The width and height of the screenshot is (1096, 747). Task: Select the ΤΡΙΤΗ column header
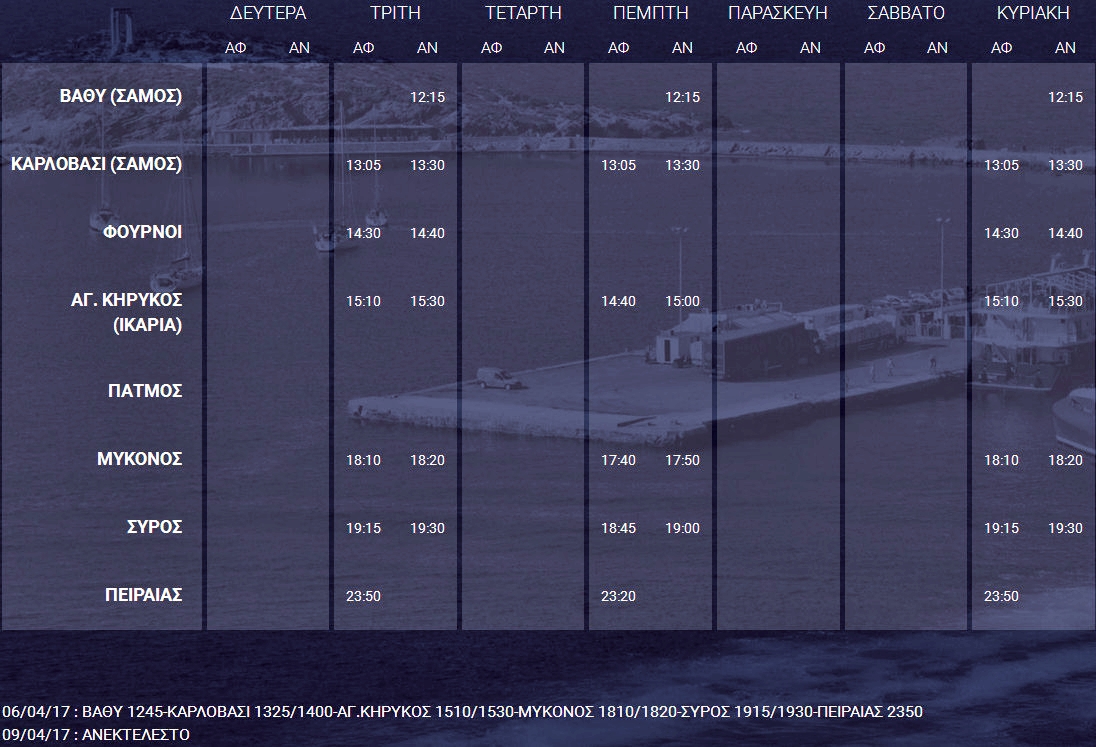coord(395,14)
